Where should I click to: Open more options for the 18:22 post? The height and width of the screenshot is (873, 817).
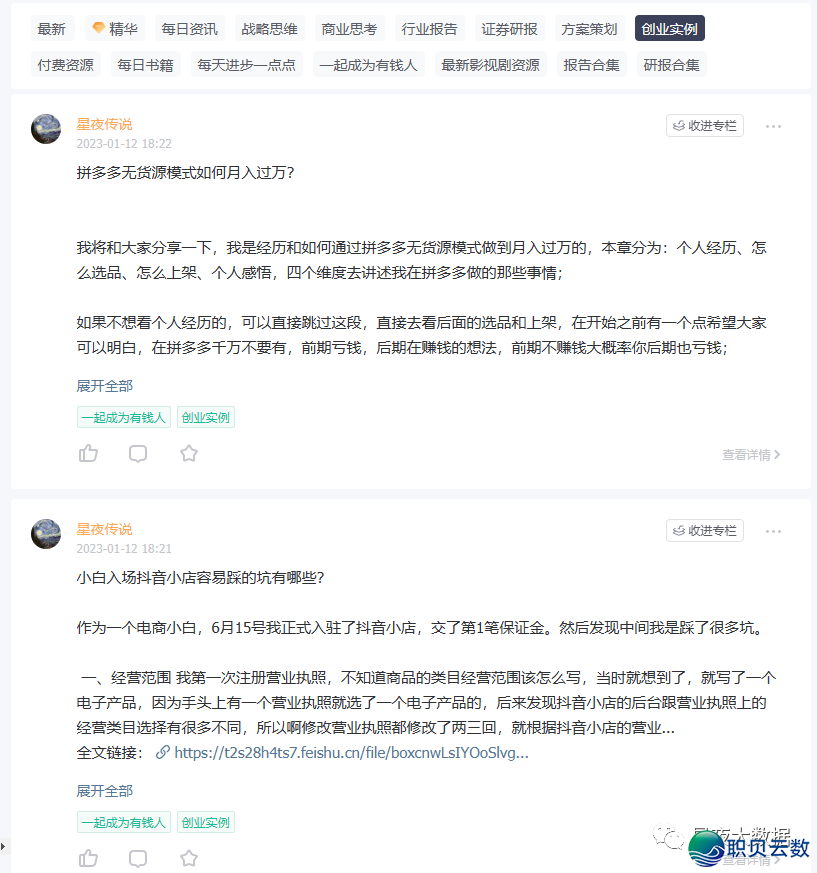773,126
